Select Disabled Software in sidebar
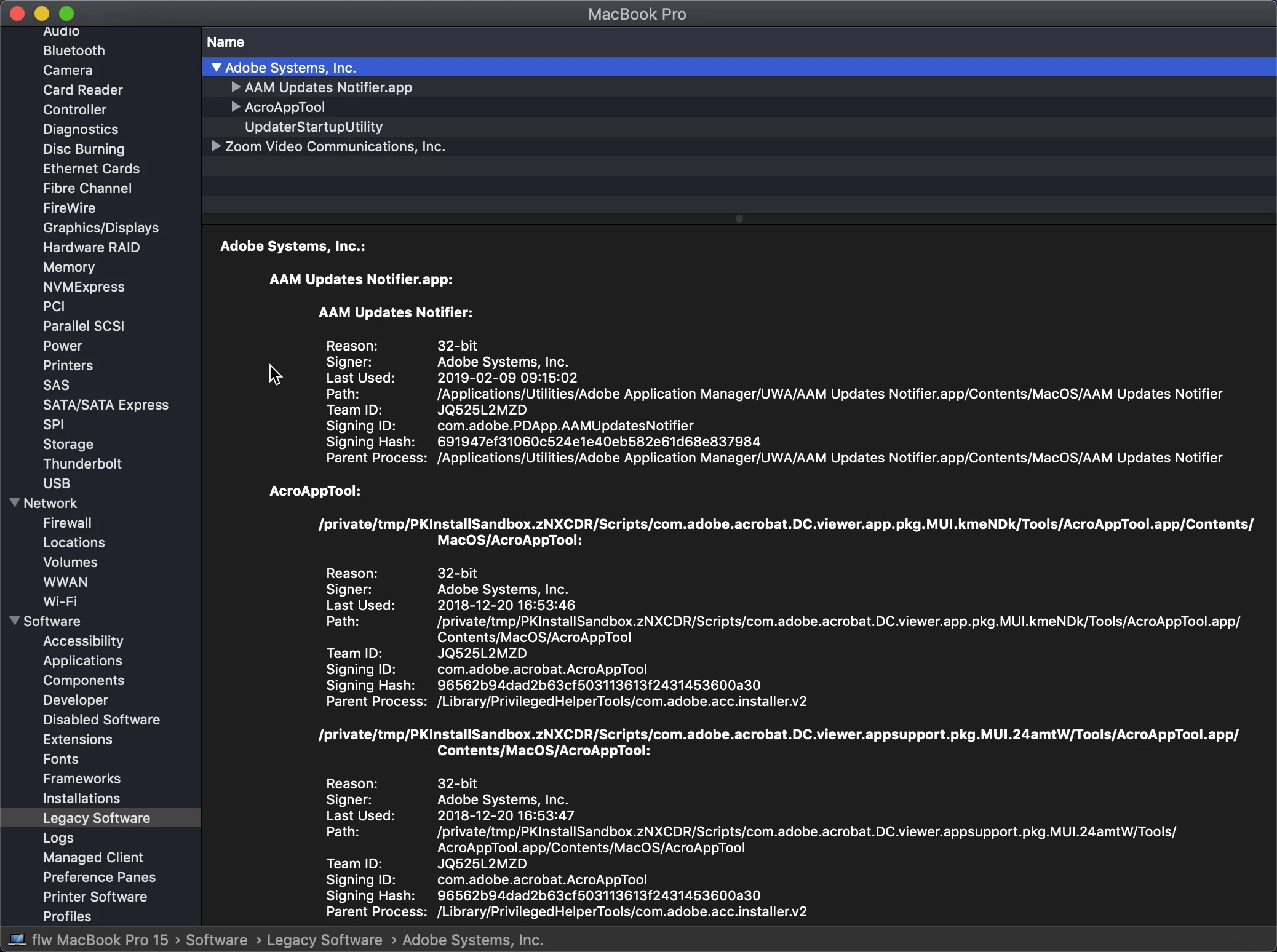 (101, 720)
